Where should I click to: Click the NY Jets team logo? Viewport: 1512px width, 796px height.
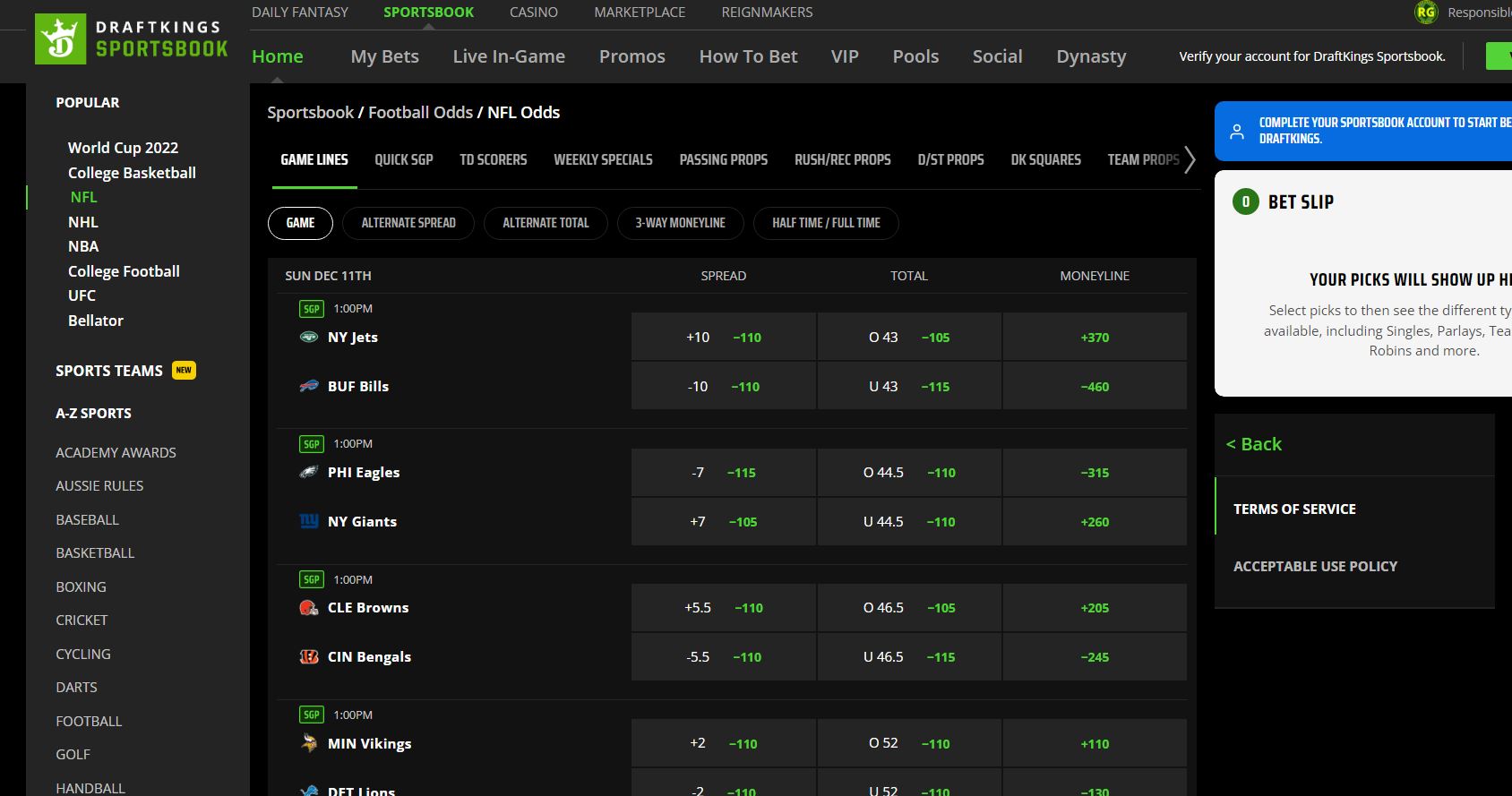pos(308,337)
